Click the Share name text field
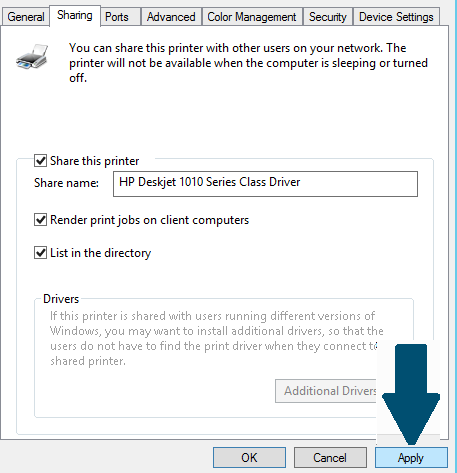Screen dimensions: 457x473 point(265,184)
